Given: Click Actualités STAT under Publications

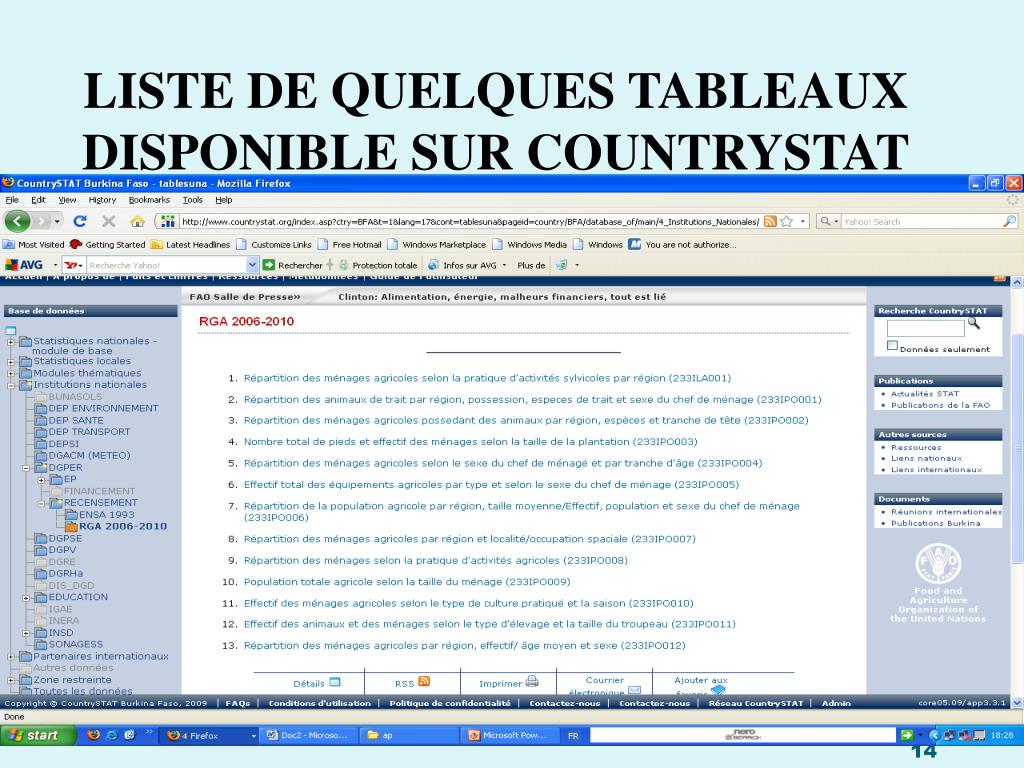Looking at the screenshot, I should [925, 394].
